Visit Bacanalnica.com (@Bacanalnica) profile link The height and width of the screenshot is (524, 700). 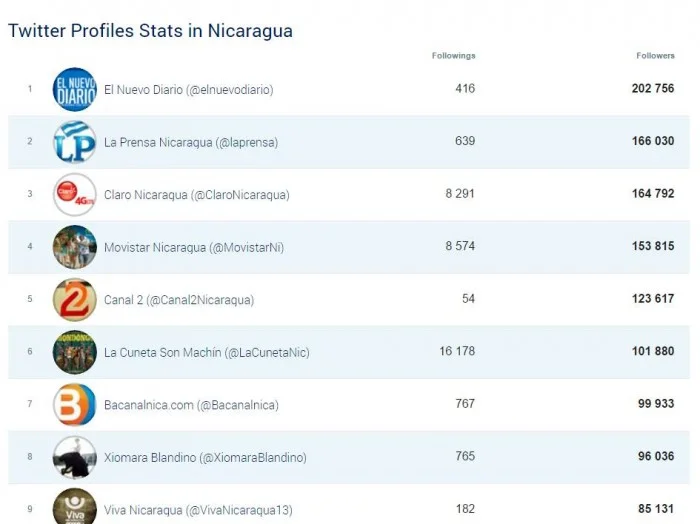[191, 405]
